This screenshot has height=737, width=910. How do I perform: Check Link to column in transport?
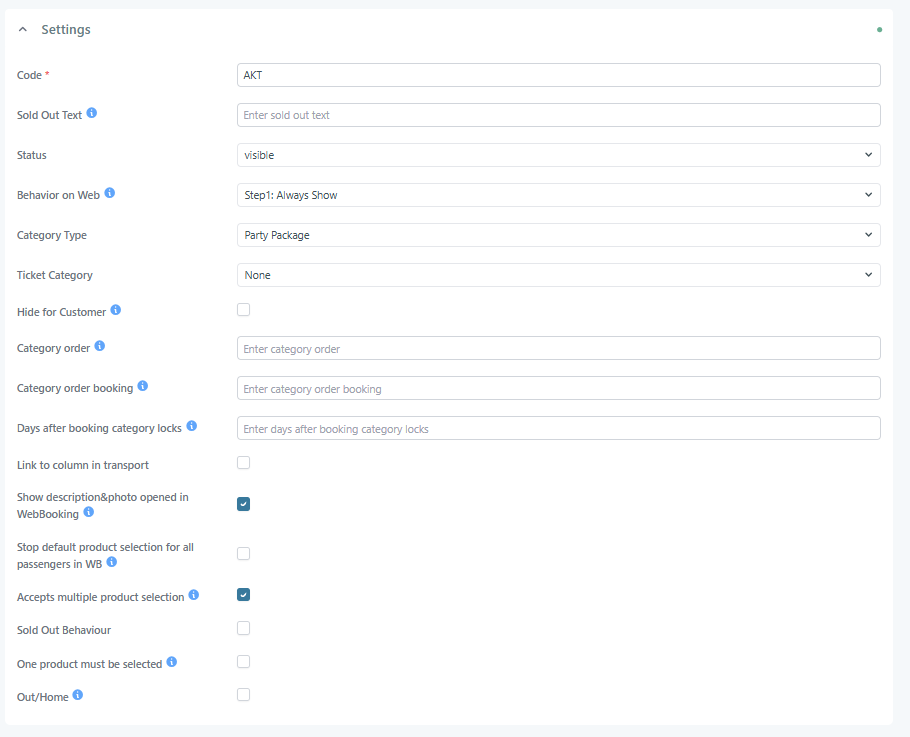point(243,463)
